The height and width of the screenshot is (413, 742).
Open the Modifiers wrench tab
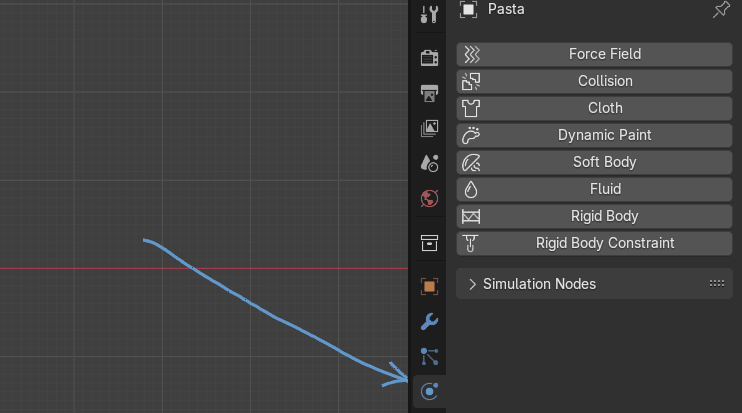click(x=429, y=321)
